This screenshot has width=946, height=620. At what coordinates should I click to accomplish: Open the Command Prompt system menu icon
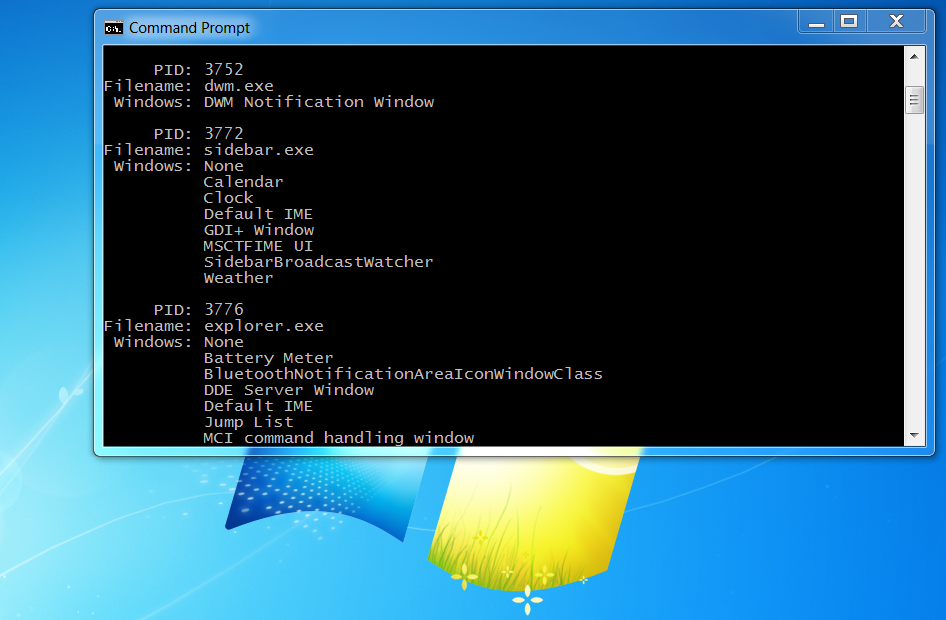point(113,28)
